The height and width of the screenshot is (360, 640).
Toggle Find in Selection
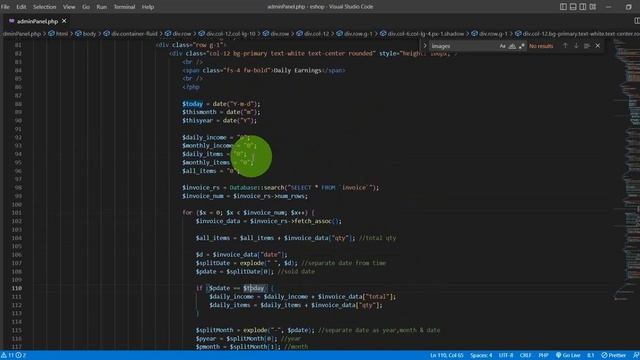click(587, 46)
